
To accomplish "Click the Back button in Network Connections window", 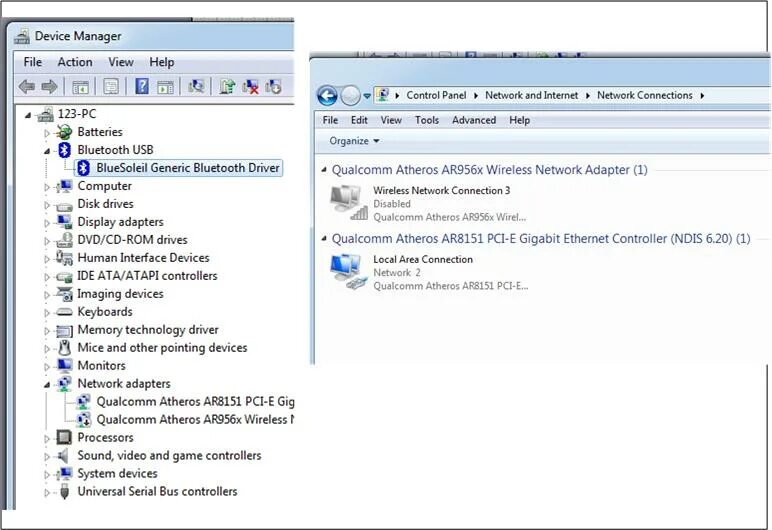I will click(327, 96).
